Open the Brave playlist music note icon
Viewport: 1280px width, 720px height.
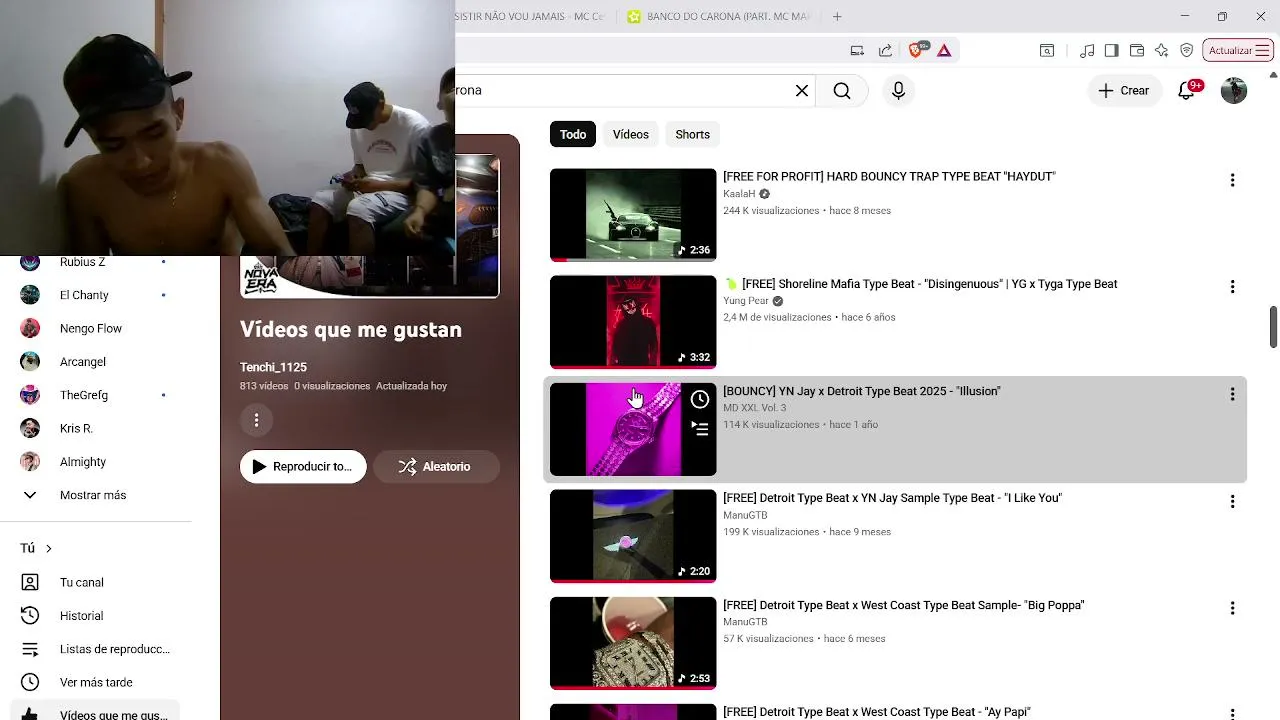tap(1087, 50)
